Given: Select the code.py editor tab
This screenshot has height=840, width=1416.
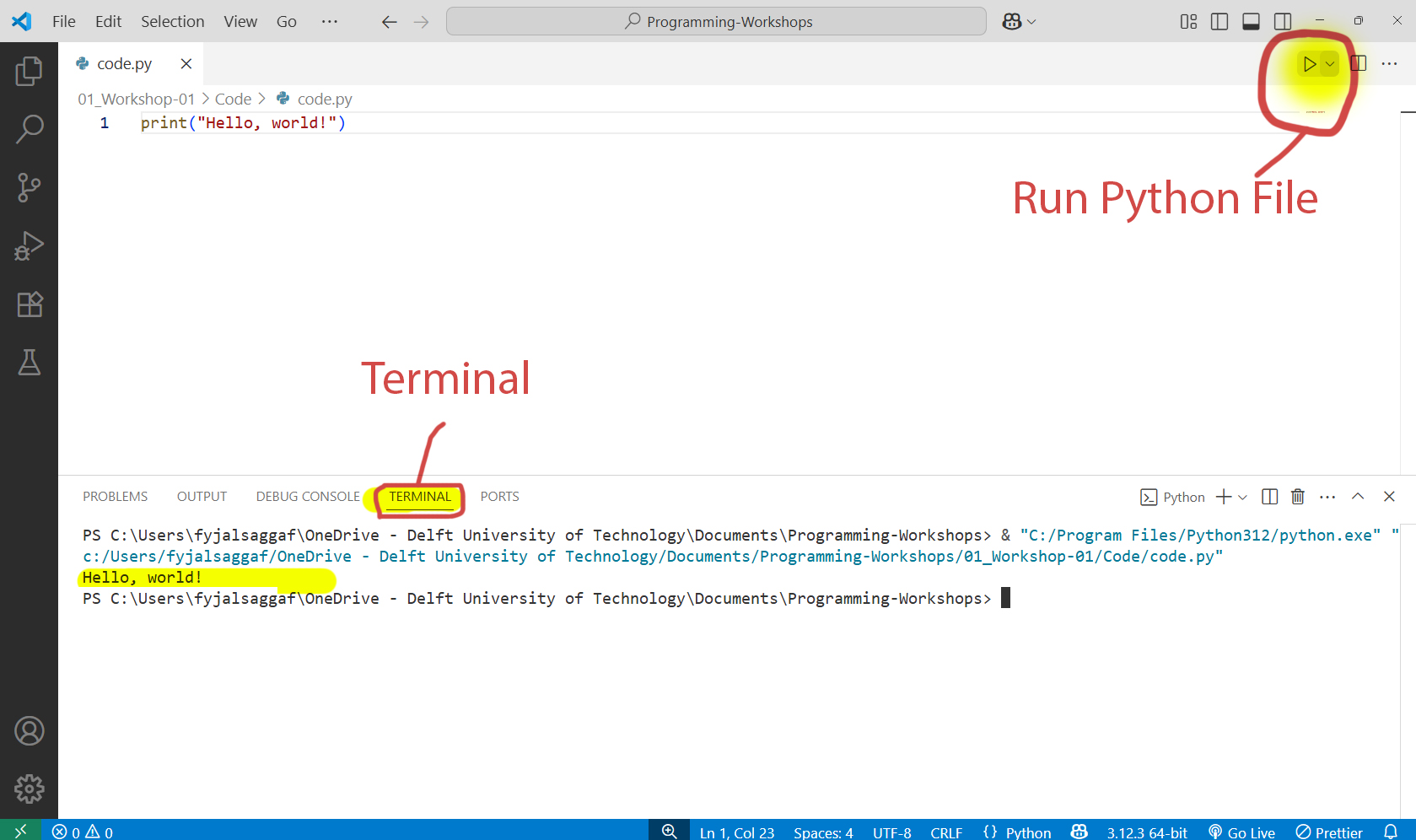Looking at the screenshot, I should pos(124,64).
